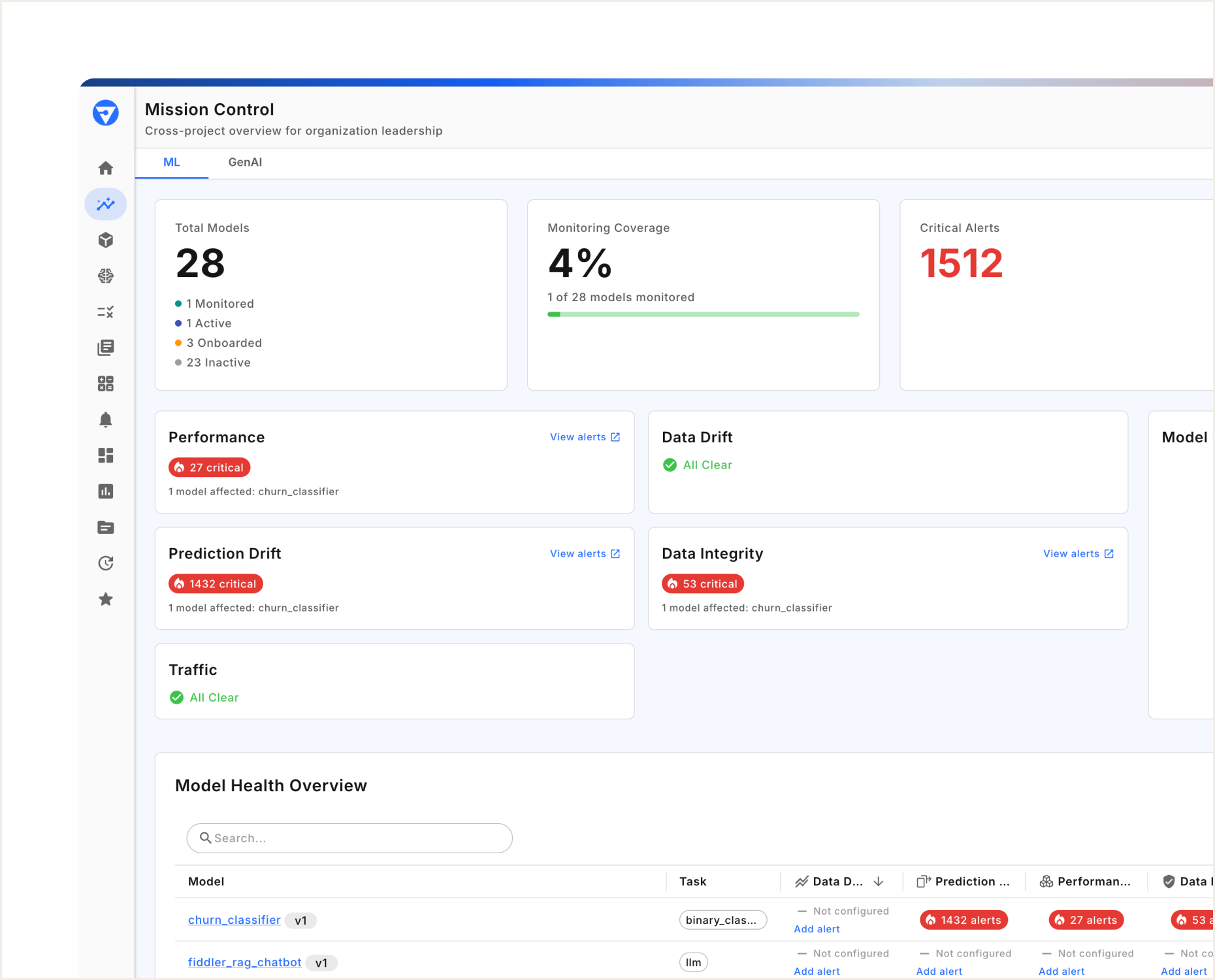Screen dimensions: 1215x980
Task: Open the bar chart sidebar icon
Action: (105, 491)
